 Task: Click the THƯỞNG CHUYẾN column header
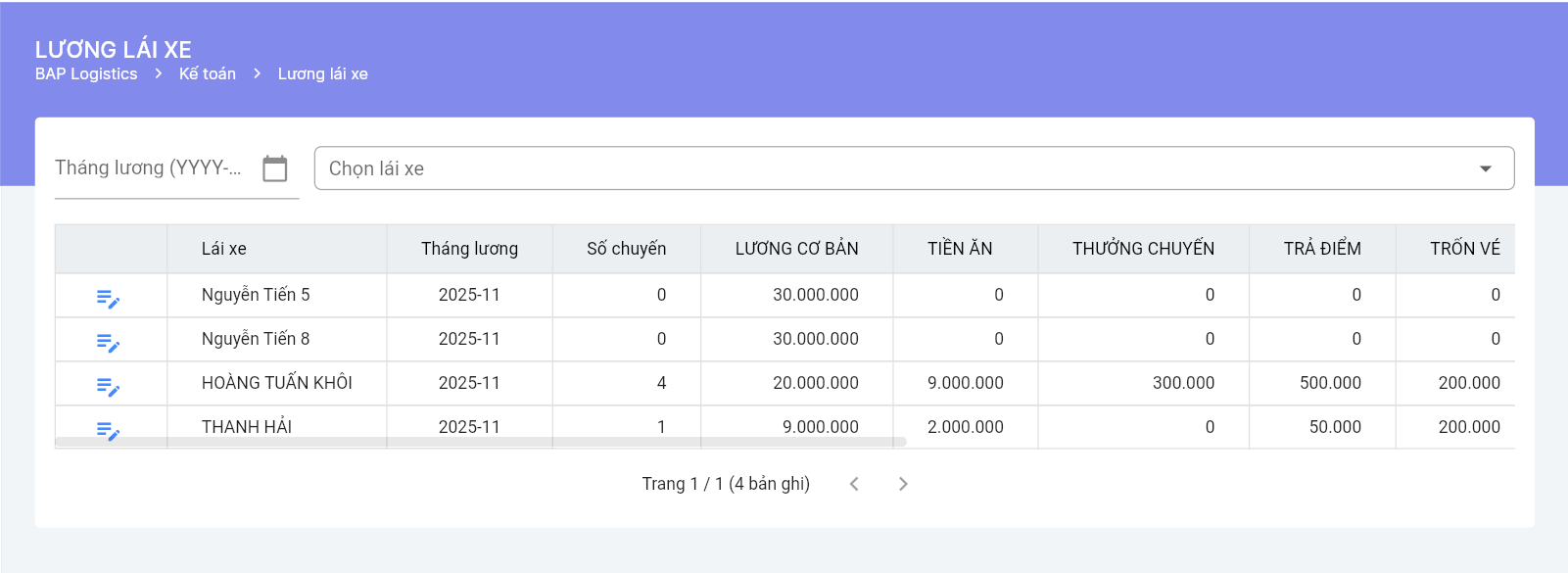point(1143,249)
